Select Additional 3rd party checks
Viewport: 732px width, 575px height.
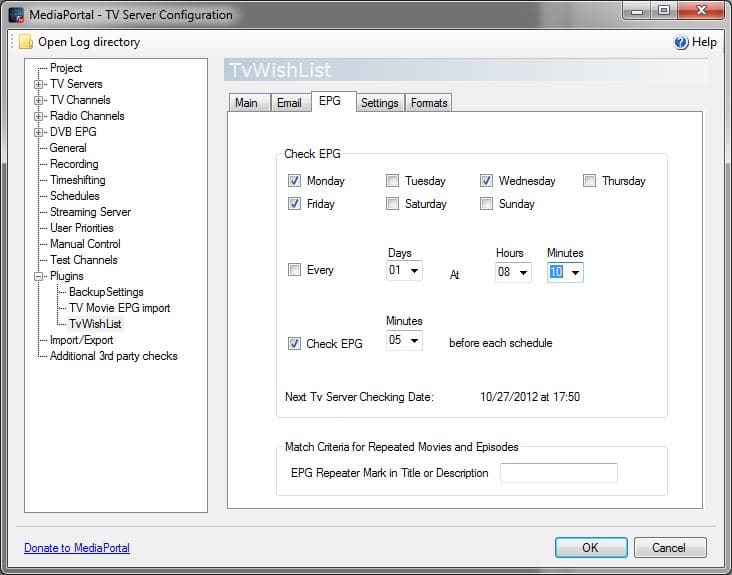click(113, 356)
